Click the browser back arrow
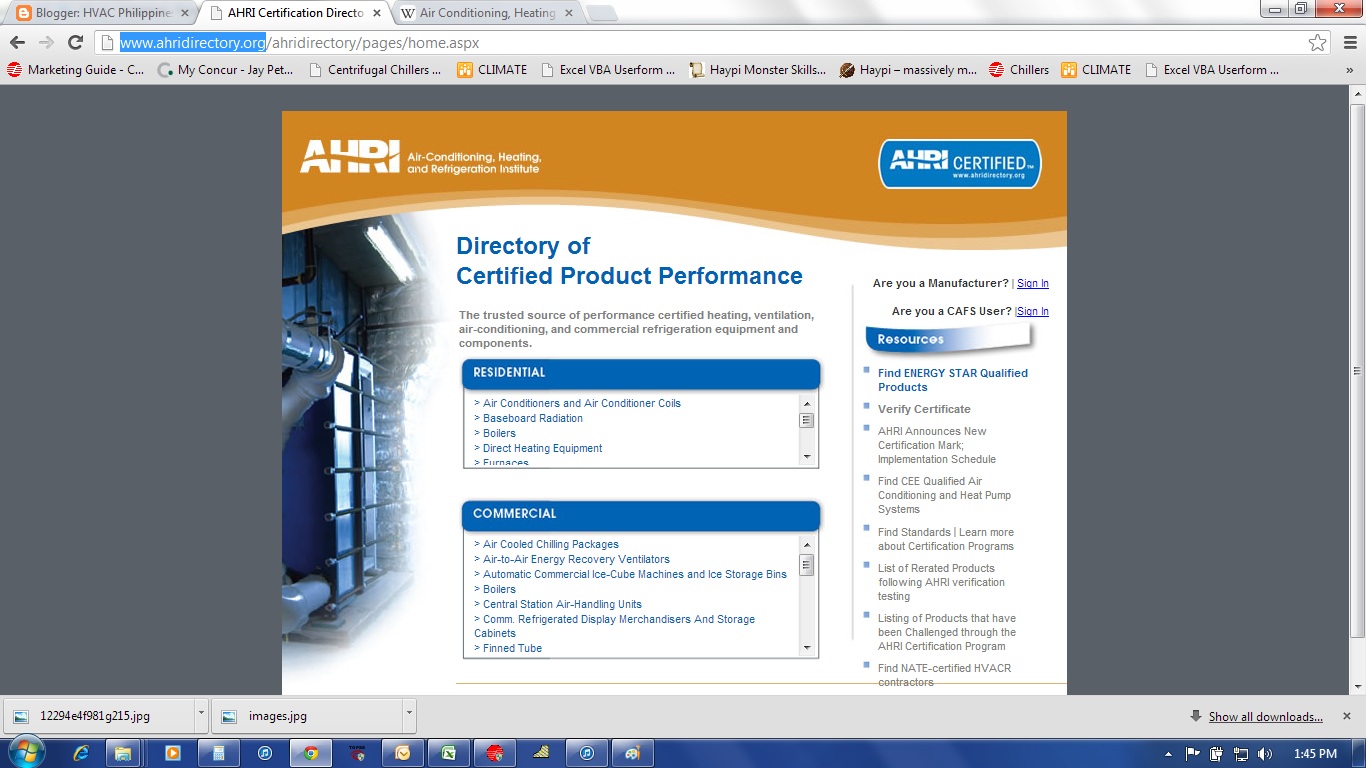This screenshot has width=1366, height=768. [17, 43]
